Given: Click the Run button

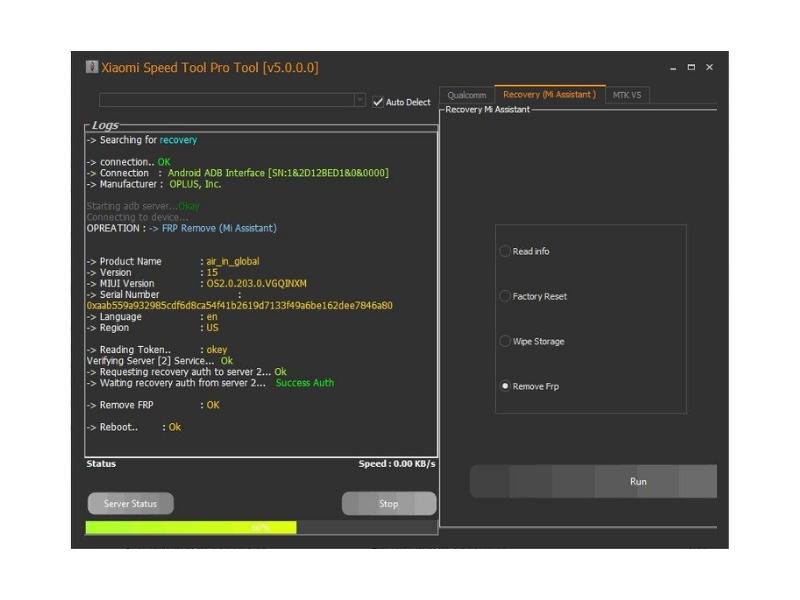Looking at the screenshot, I should coord(593,481).
